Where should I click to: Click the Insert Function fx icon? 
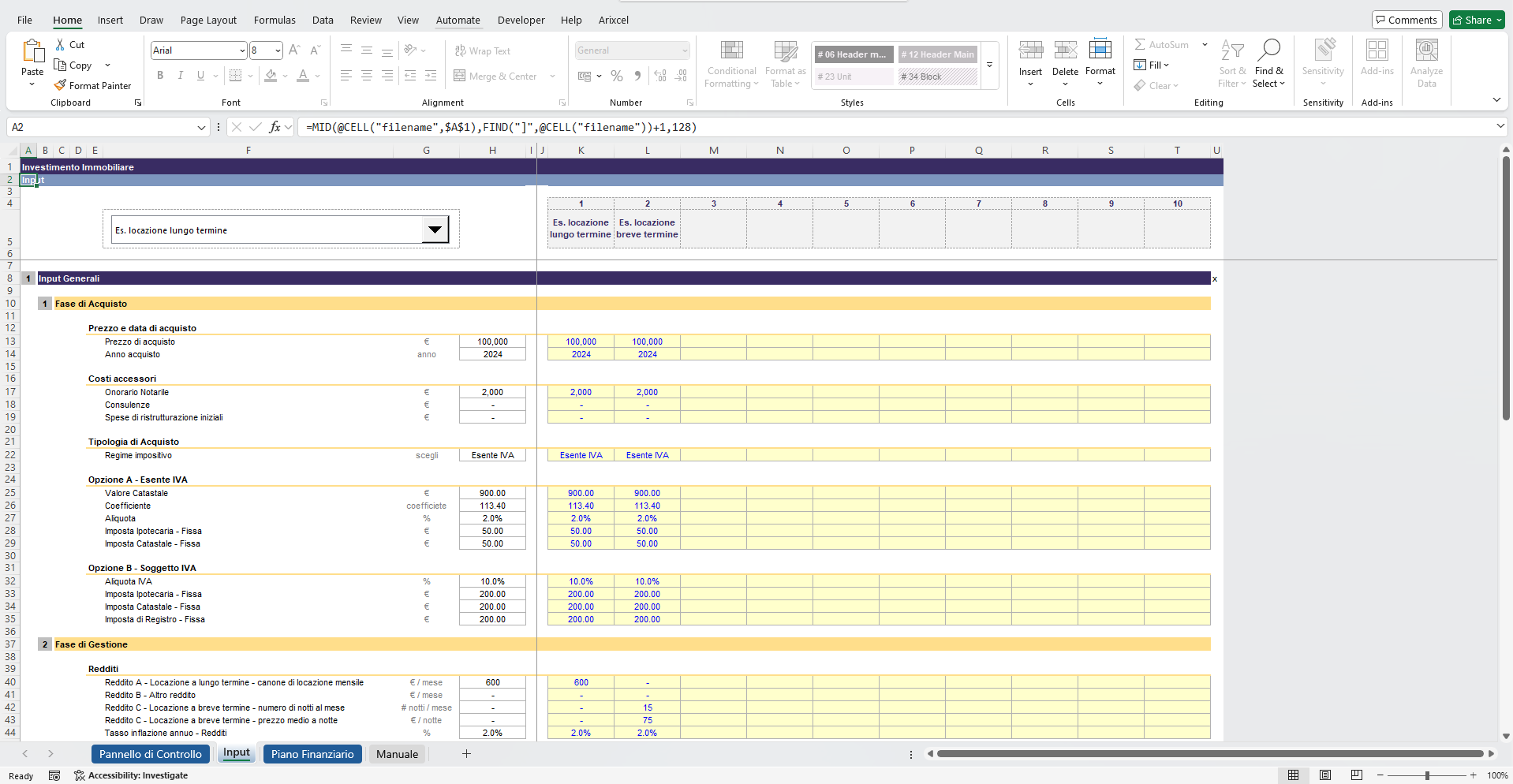pyautogui.click(x=275, y=127)
